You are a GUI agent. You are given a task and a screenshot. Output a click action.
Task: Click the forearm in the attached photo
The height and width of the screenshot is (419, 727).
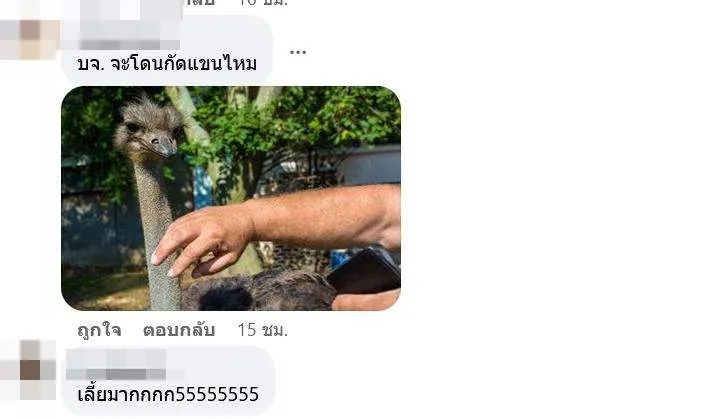(x=325, y=216)
